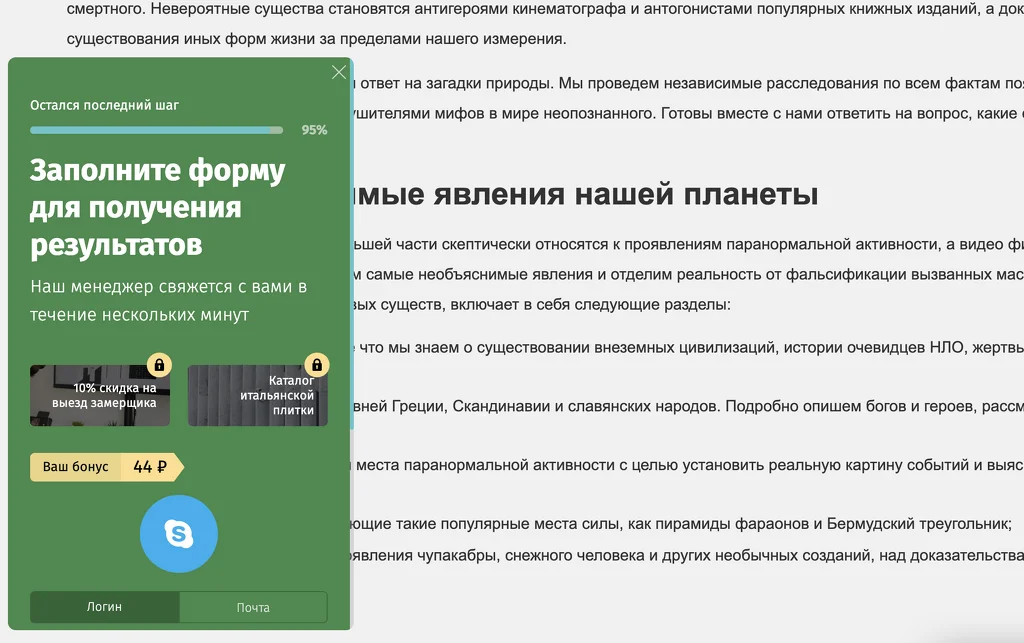Click the Ваш бонус 44 ₽ badge
The height and width of the screenshot is (643, 1024).
107,467
